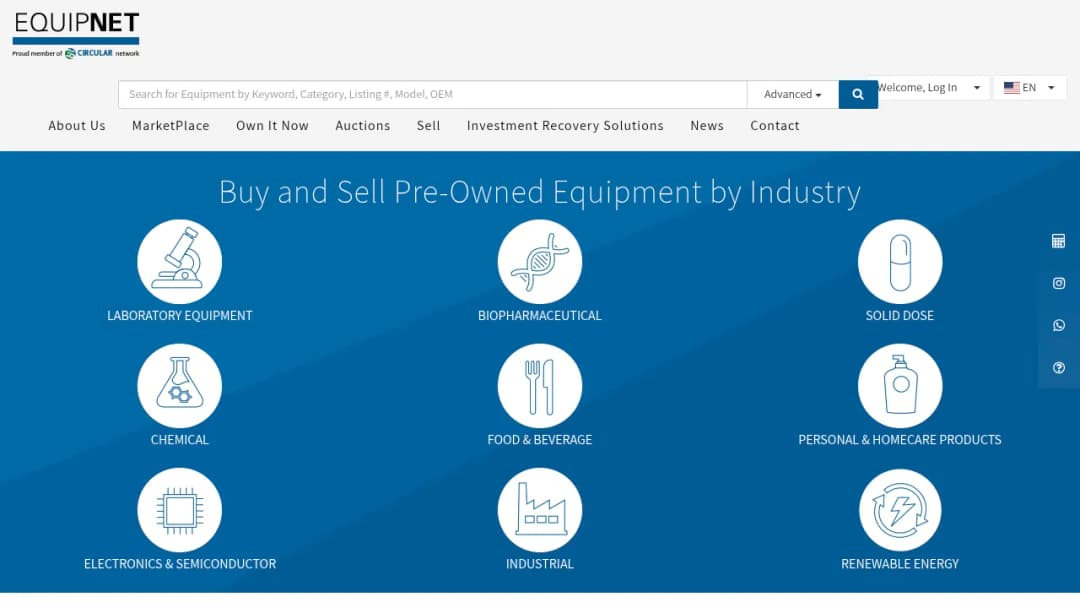Click the Buy and Sell Pre-Owned Equipment heading
This screenshot has width=1080, height=608.
540,192
